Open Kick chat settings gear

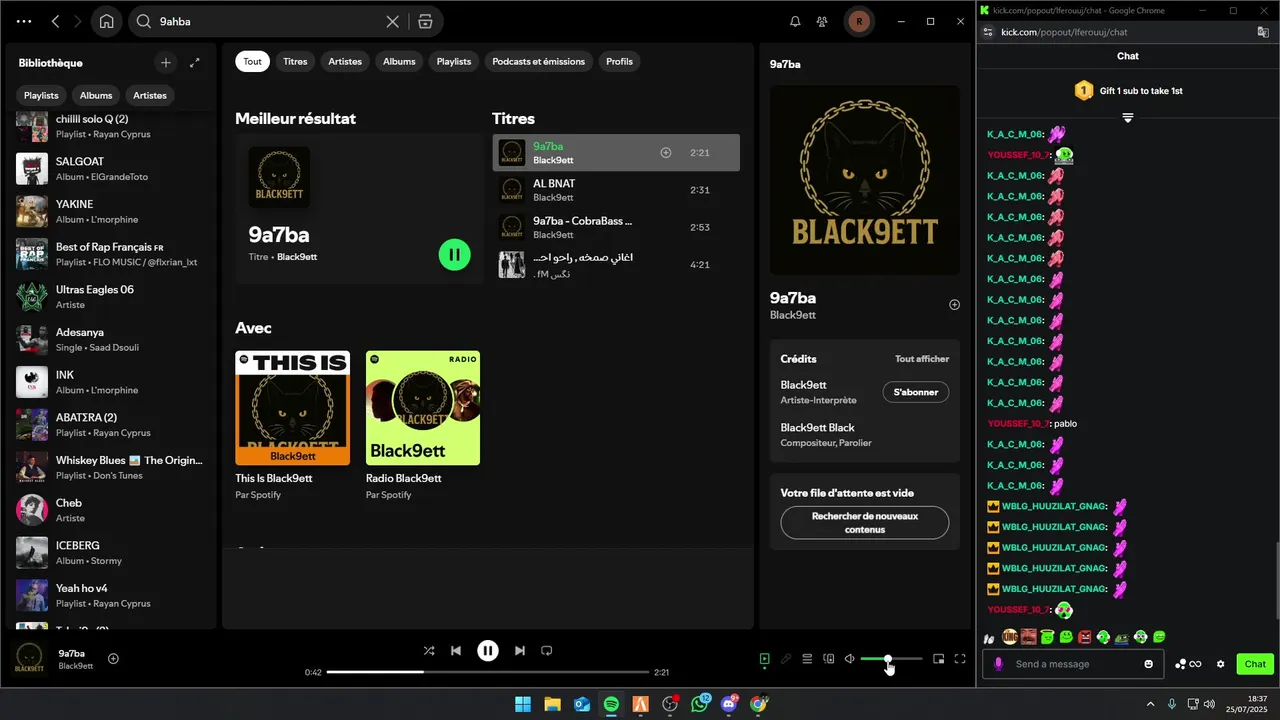coord(1220,664)
